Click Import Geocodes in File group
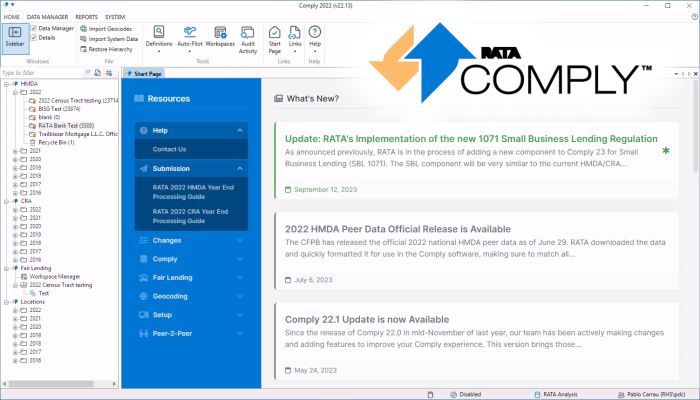This screenshot has height=400, width=700. click(106, 29)
